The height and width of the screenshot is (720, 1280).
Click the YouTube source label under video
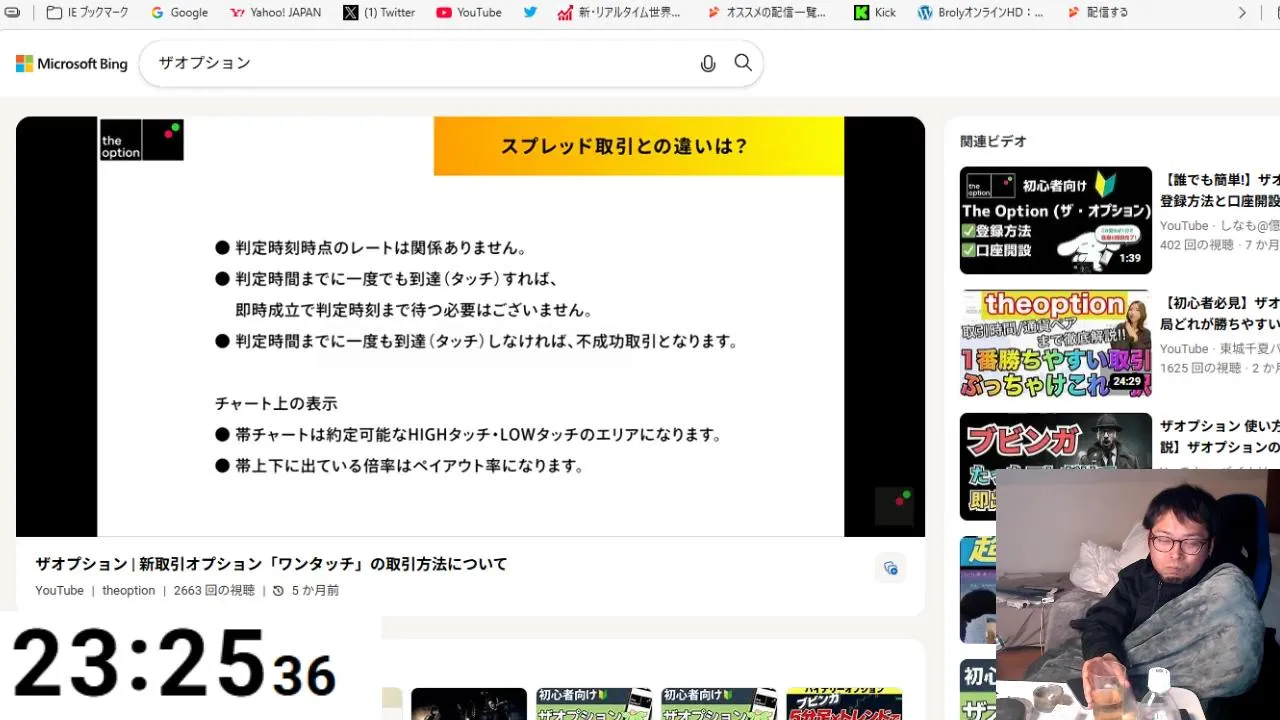tap(59, 591)
